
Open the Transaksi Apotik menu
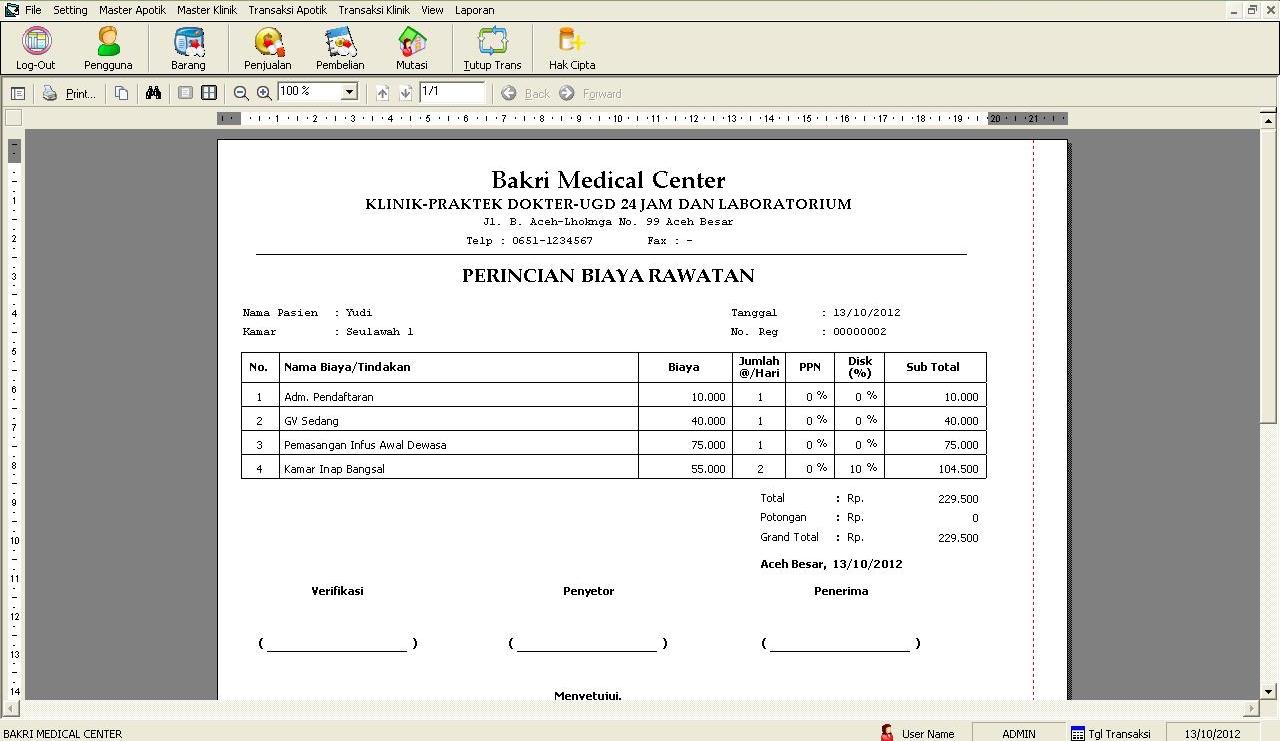click(288, 10)
